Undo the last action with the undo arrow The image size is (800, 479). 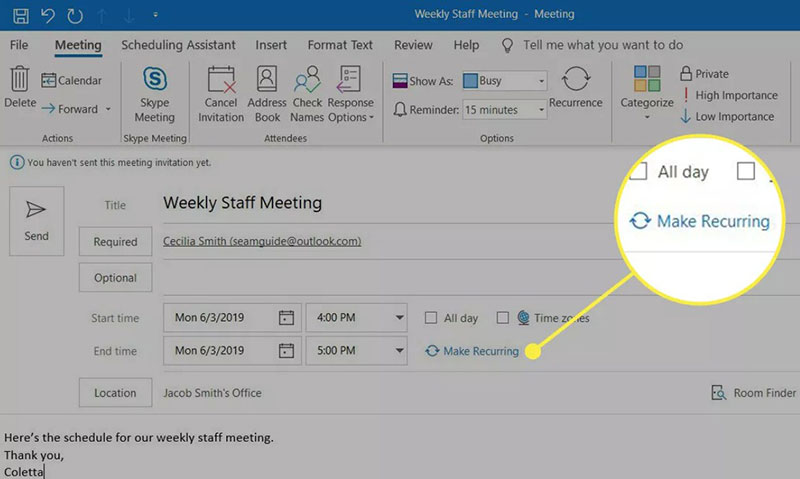[x=47, y=15]
